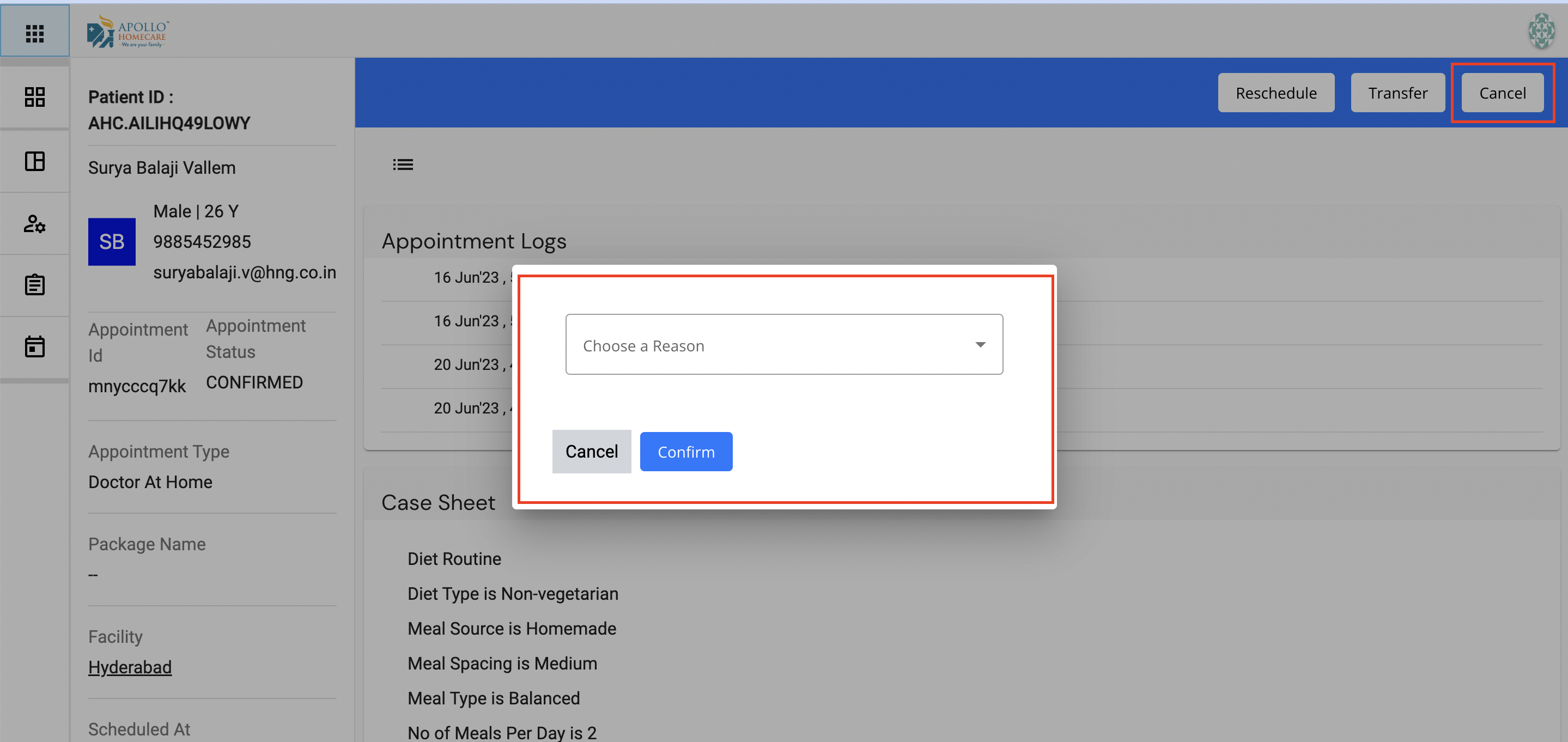This screenshot has width=1568, height=742.
Task: Click the Transfer button
Action: (1397, 93)
